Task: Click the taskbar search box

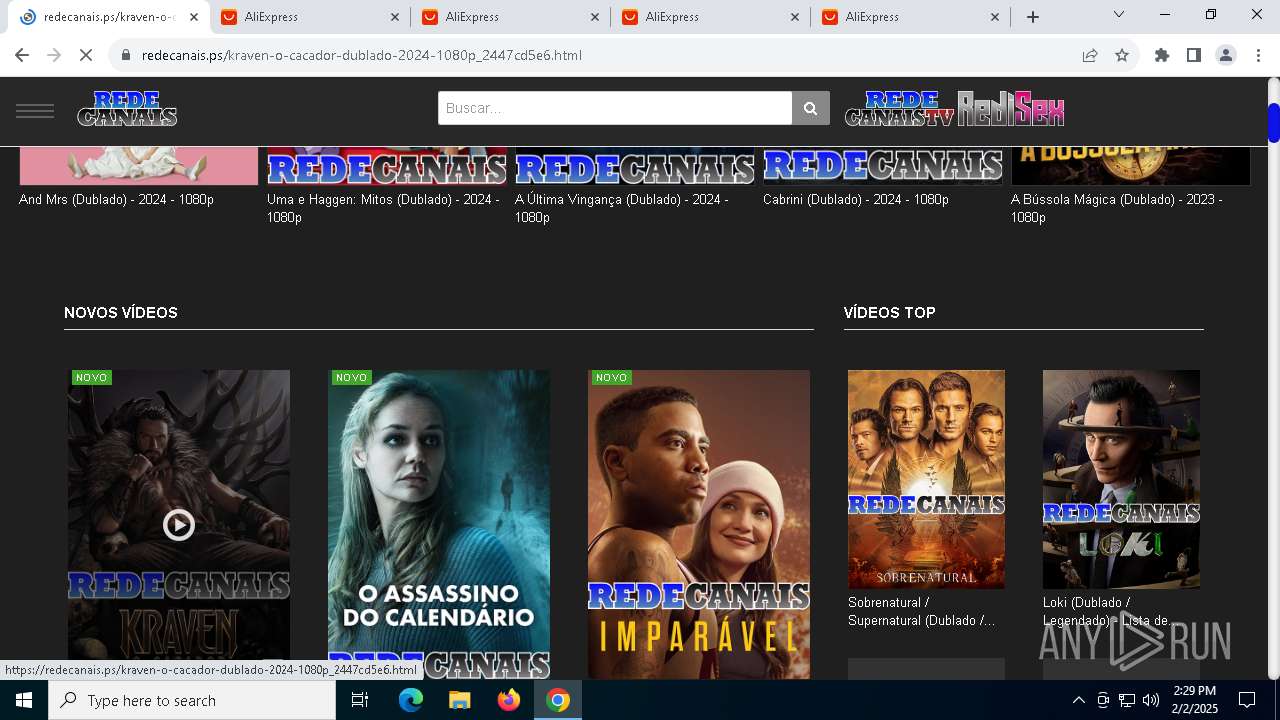Action: [x=192, y=700]
